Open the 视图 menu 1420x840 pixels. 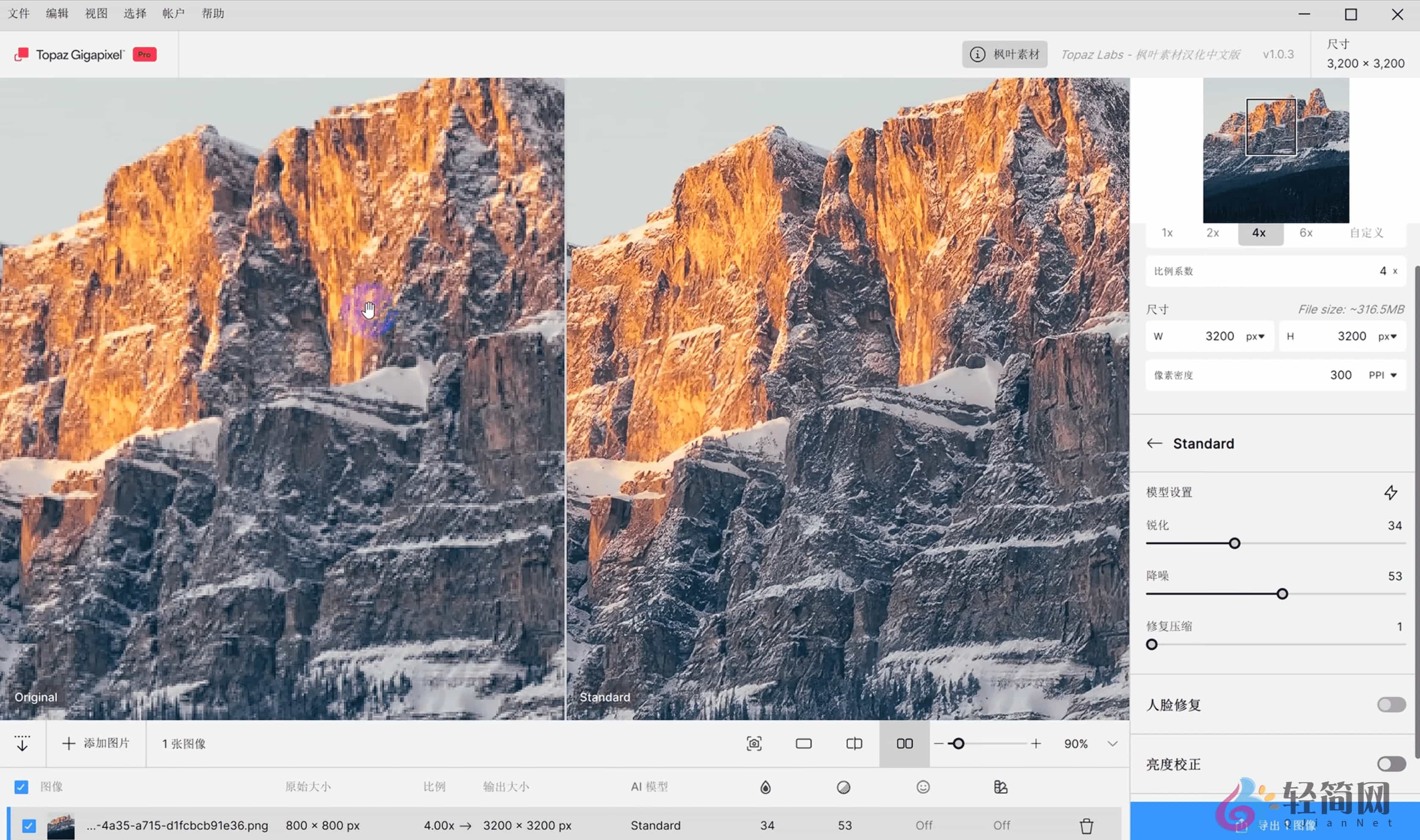[95, 13]
